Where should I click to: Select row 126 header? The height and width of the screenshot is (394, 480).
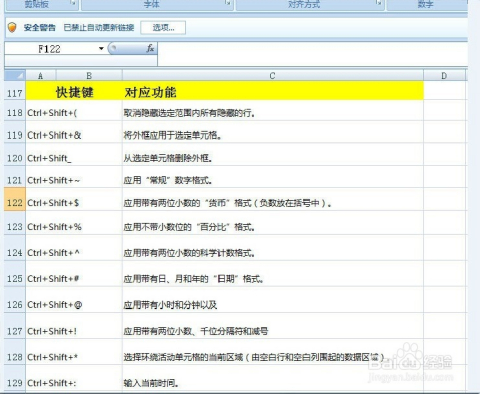click(15, 300)
